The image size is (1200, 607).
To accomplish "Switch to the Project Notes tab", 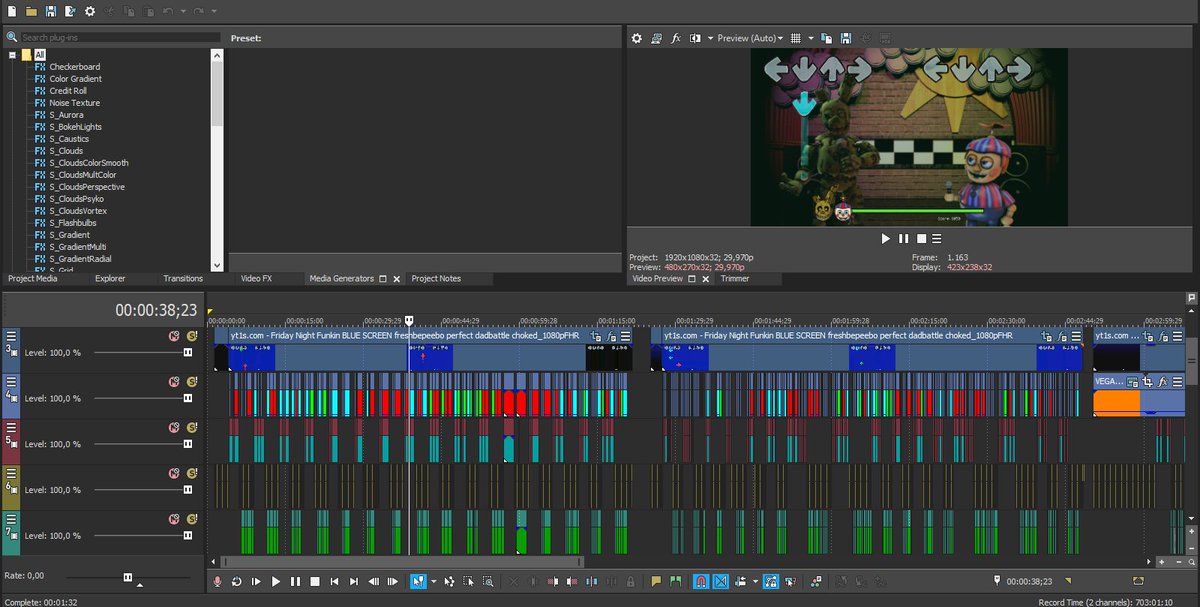I will click(436, 278).
